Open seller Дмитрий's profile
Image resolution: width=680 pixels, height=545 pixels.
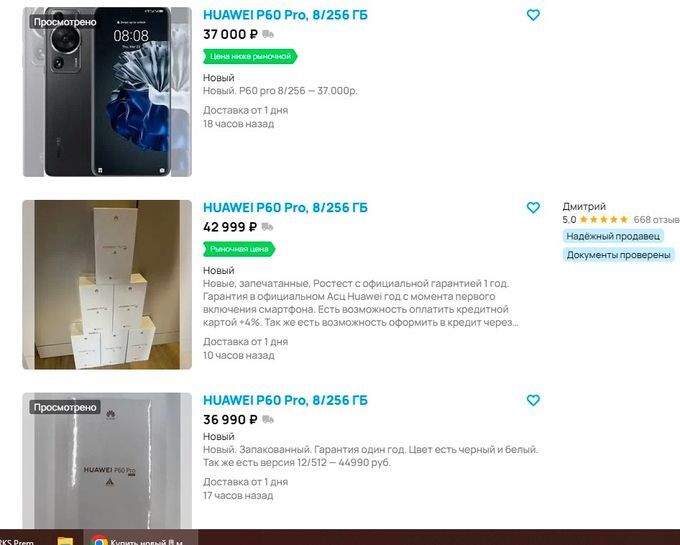click(584, 206)
